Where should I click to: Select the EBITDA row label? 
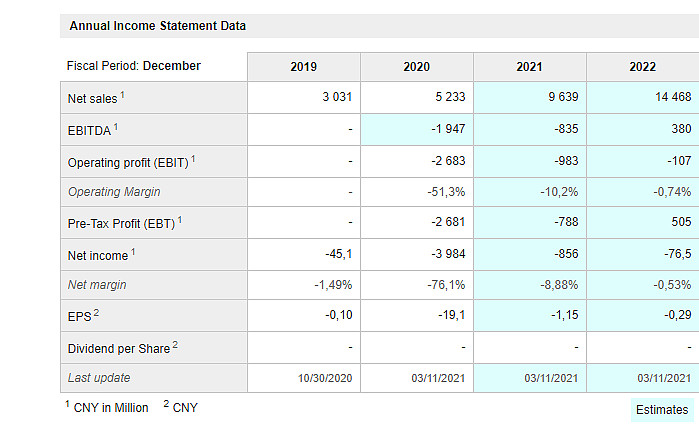(93, 130)
